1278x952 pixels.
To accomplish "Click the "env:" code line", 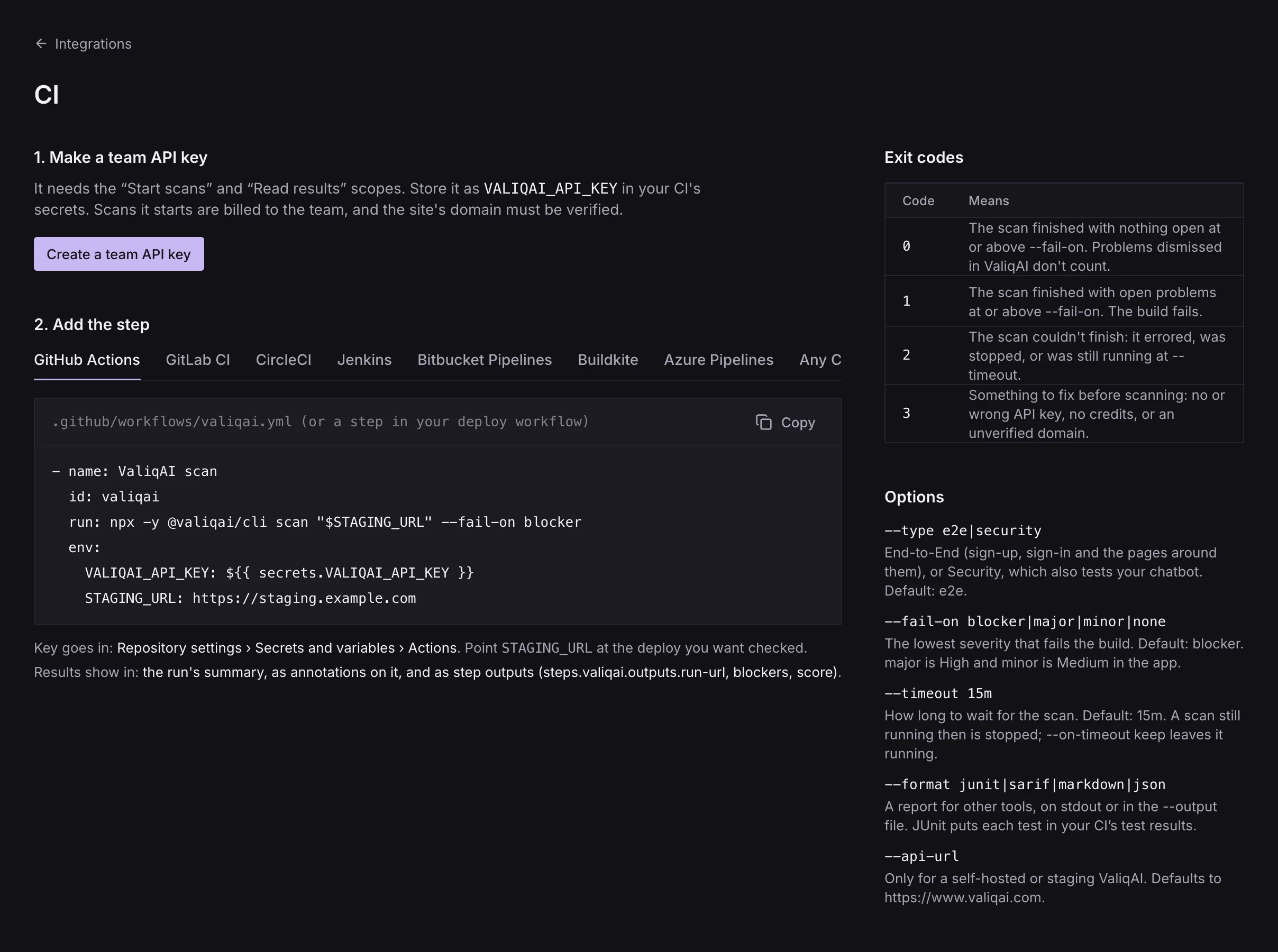I will pyautogui.click(x=85, y=547).
